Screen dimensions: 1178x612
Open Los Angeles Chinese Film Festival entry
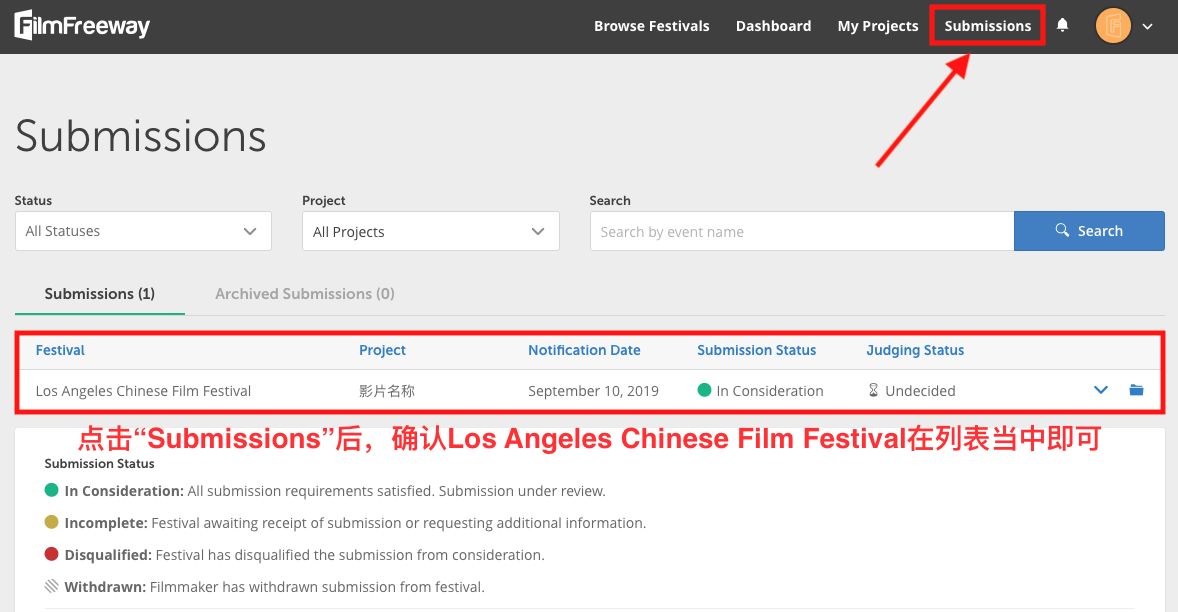pyautogui.click(x=143, y=391)
